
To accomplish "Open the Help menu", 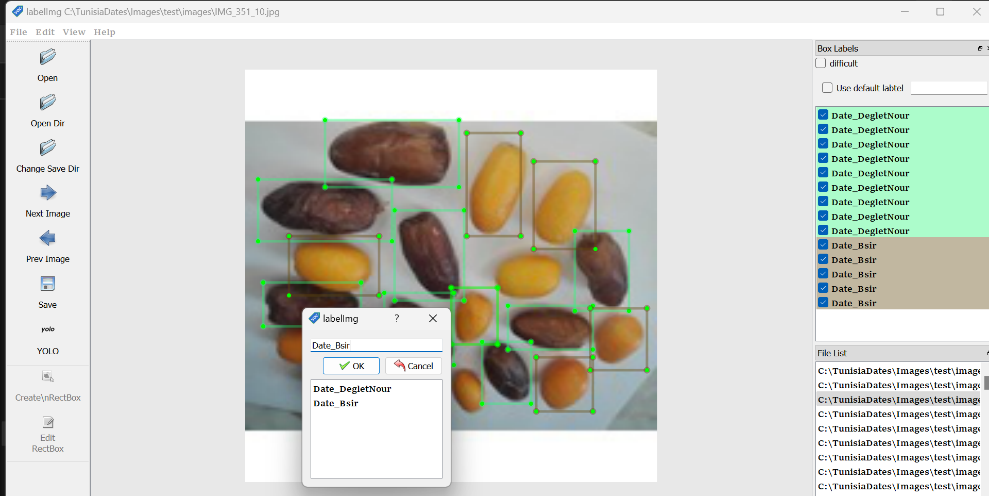I will [104, 32].
